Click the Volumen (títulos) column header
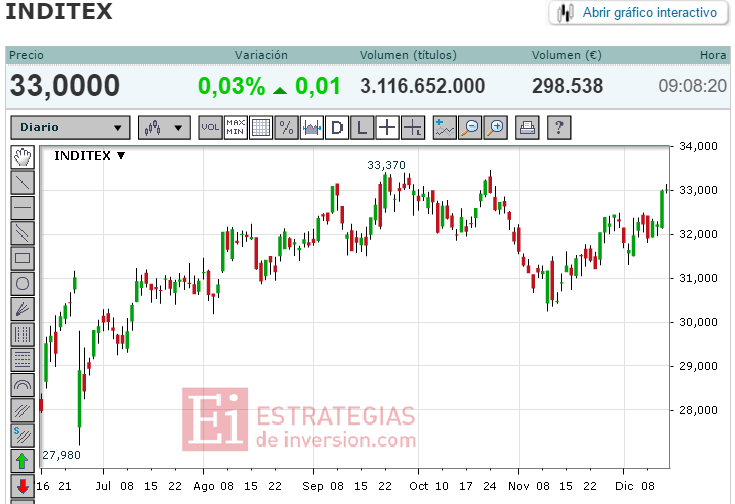The image size is (735, 504). tap(408, 55)
